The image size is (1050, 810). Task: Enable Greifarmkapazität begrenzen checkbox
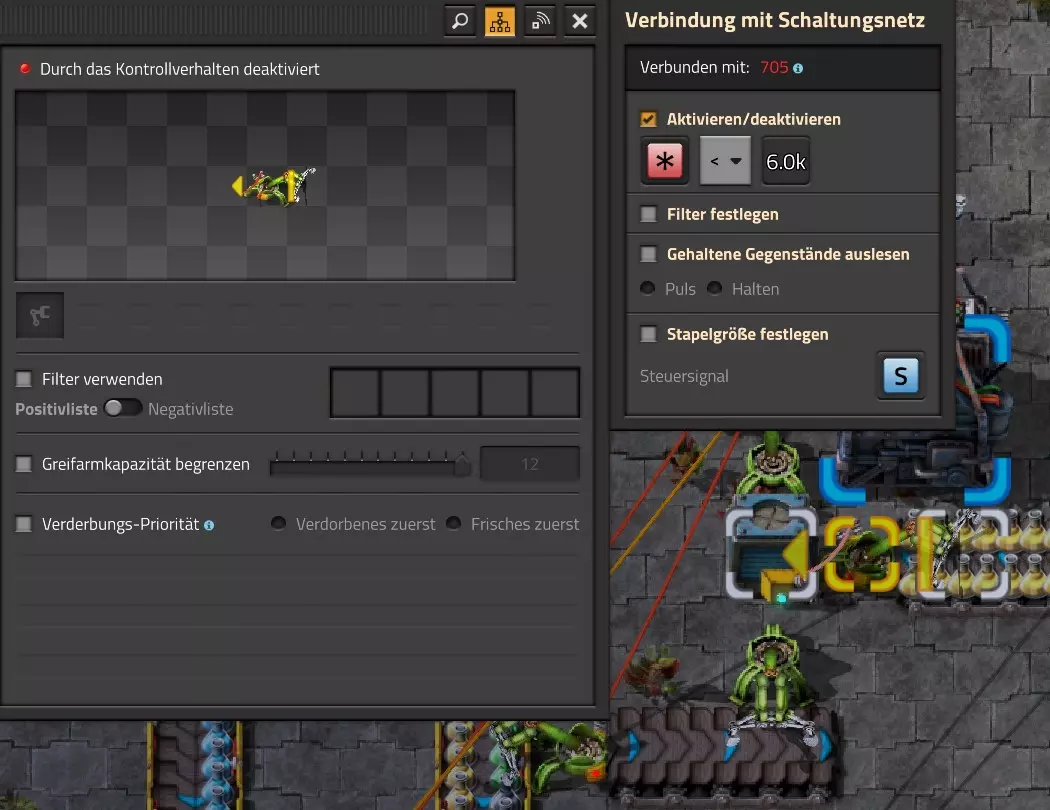tap(23, 464)
